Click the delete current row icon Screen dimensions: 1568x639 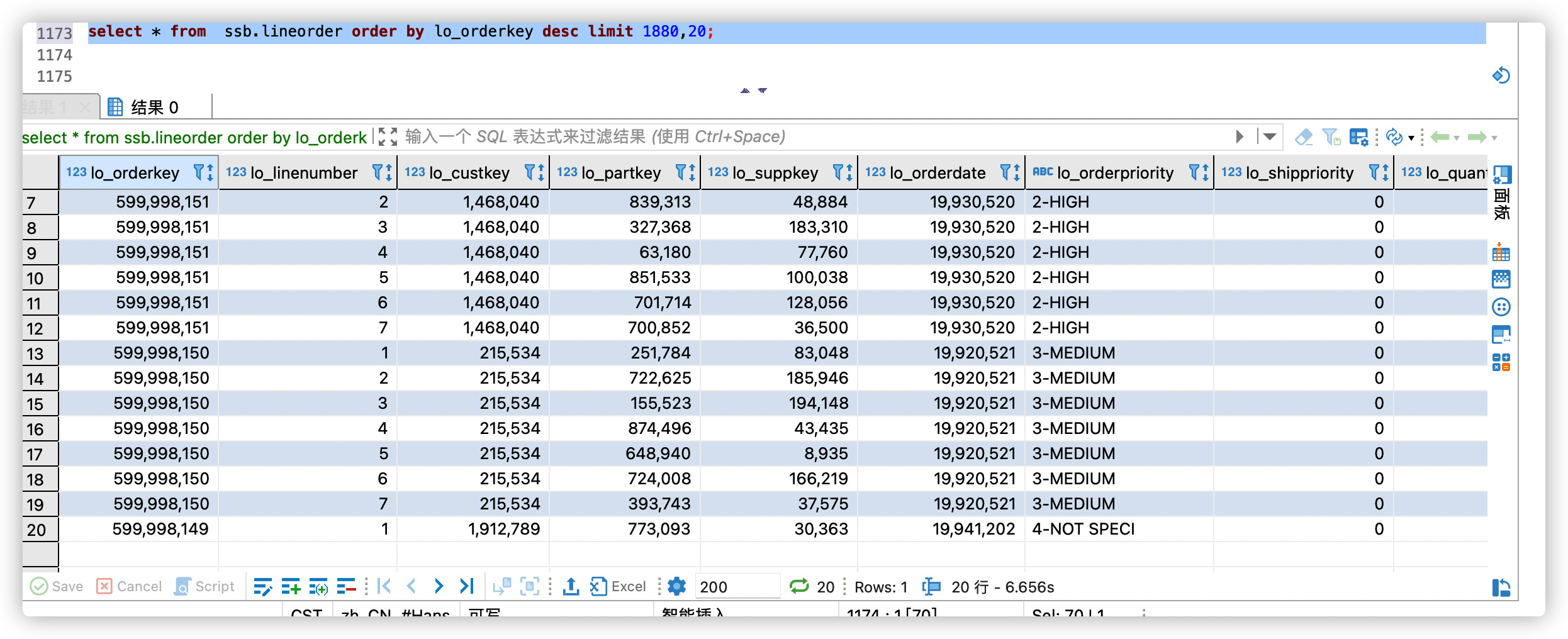[x=345, y=587]
